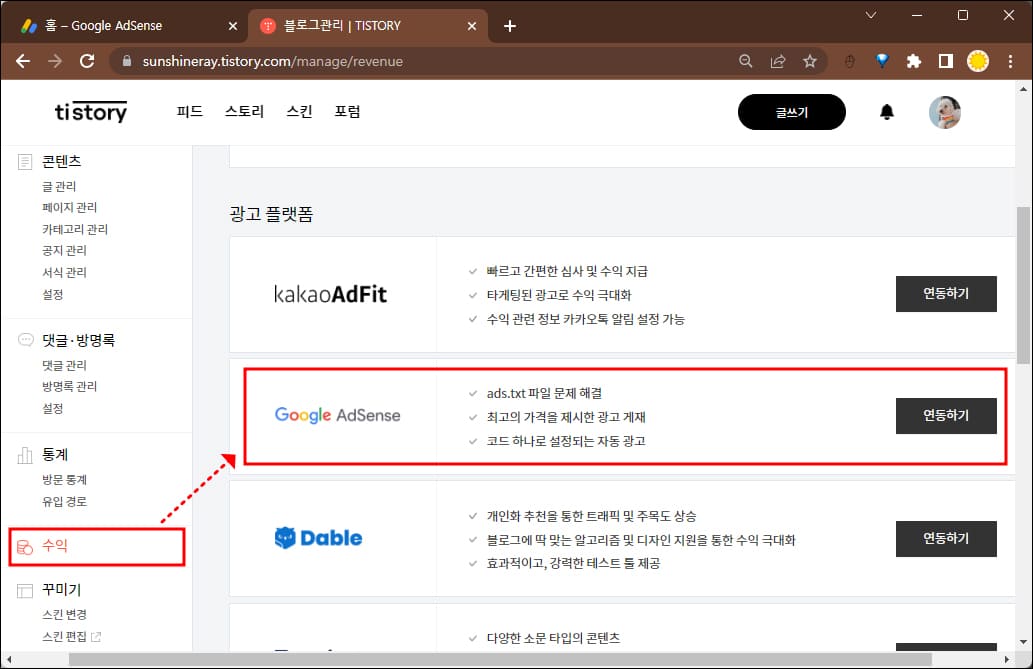Click the address bar URL
This screenshot has height=669, width=1033.
tap(273, 61)
